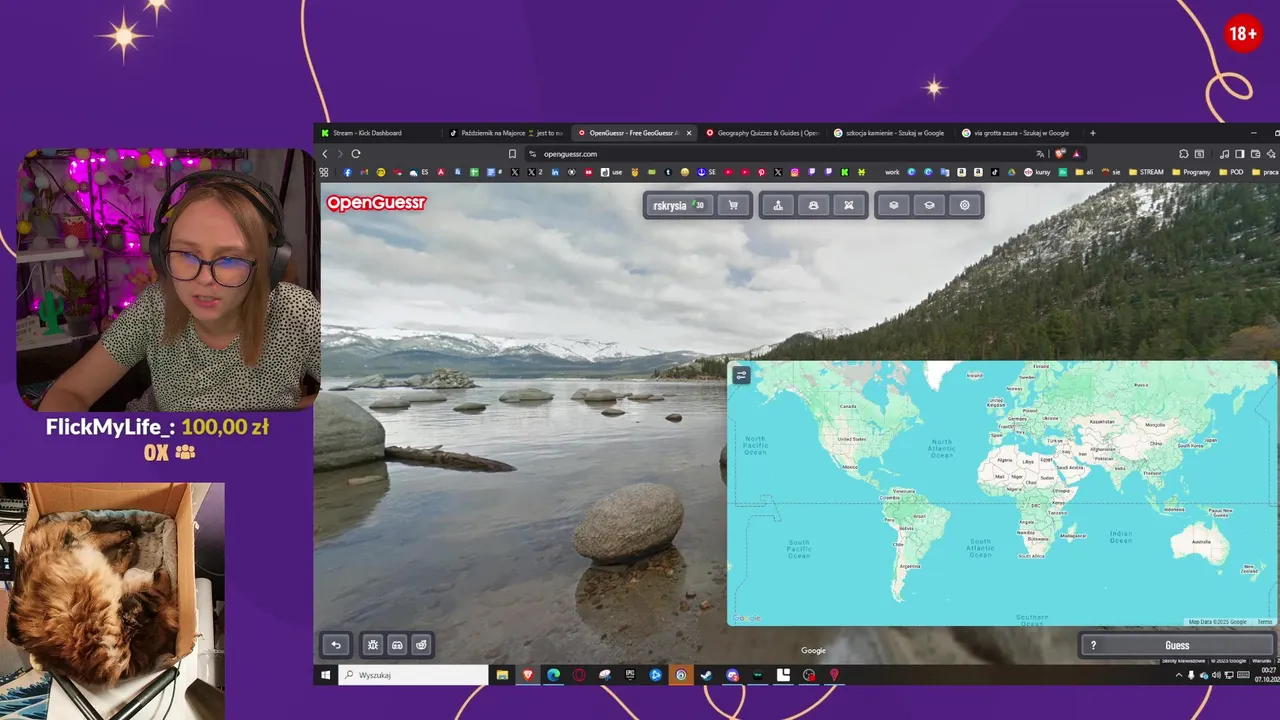Toggle the map size swap icon
Viewport: 1280px width, 720px height.
pos(741,375)
